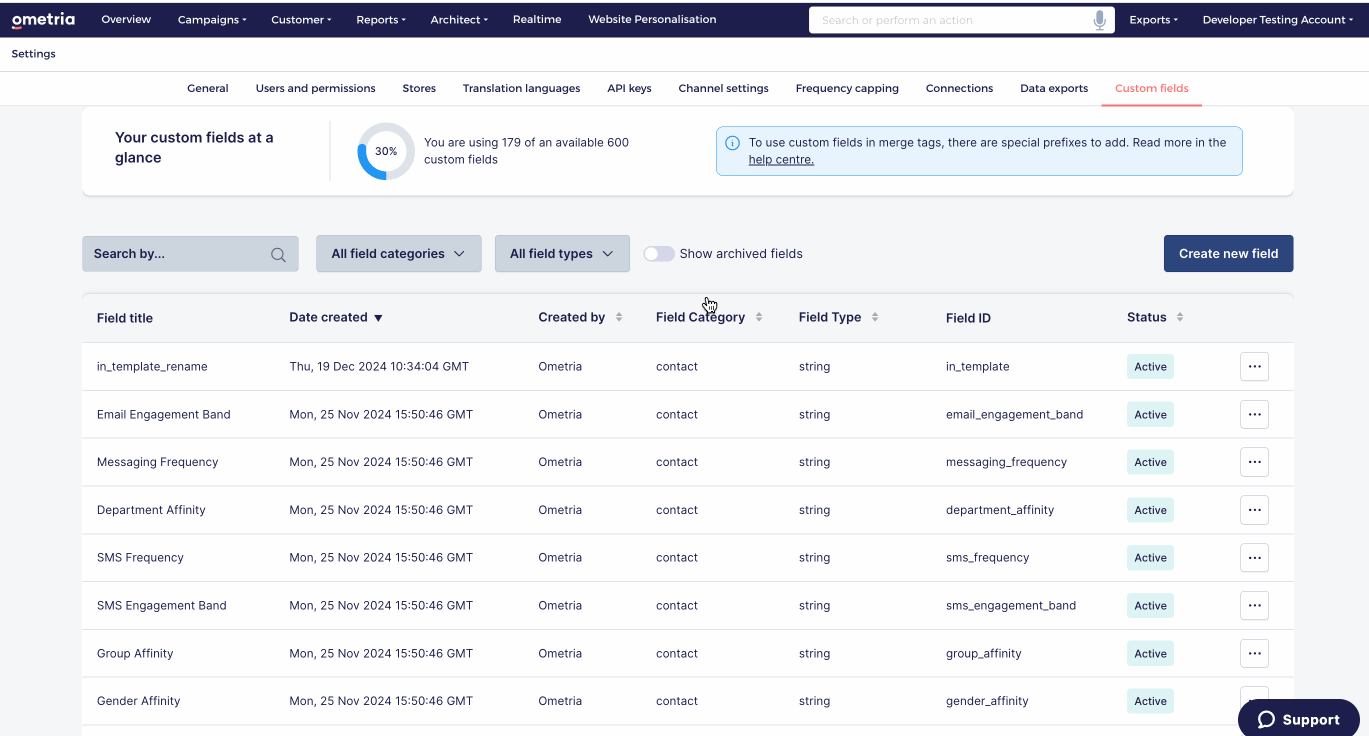Open the options menu for Messaging Frequency row
The image size is (1369, 736).
tap(1254, 462)
